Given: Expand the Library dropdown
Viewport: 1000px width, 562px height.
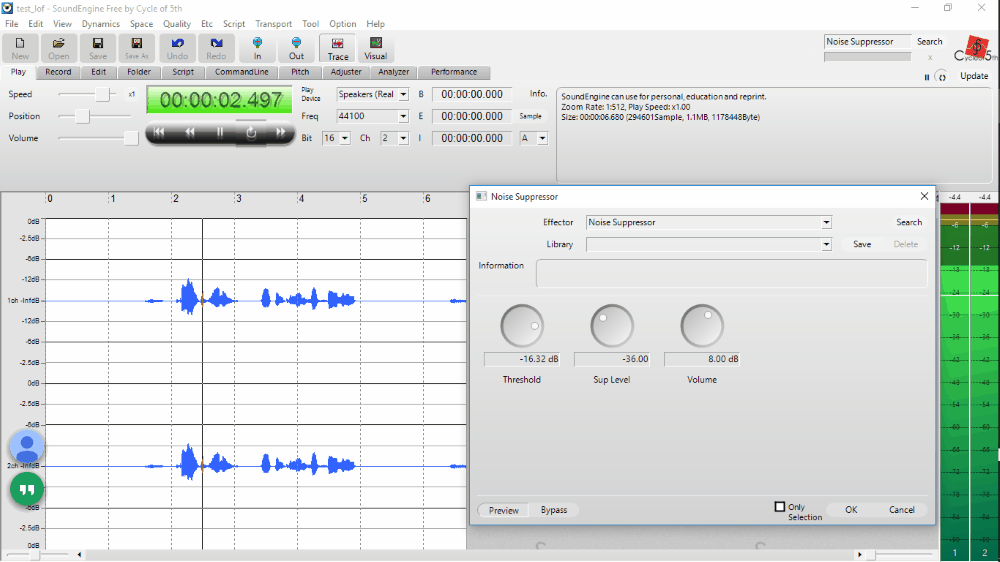Looking at the screenshot, I should point(826,244).
